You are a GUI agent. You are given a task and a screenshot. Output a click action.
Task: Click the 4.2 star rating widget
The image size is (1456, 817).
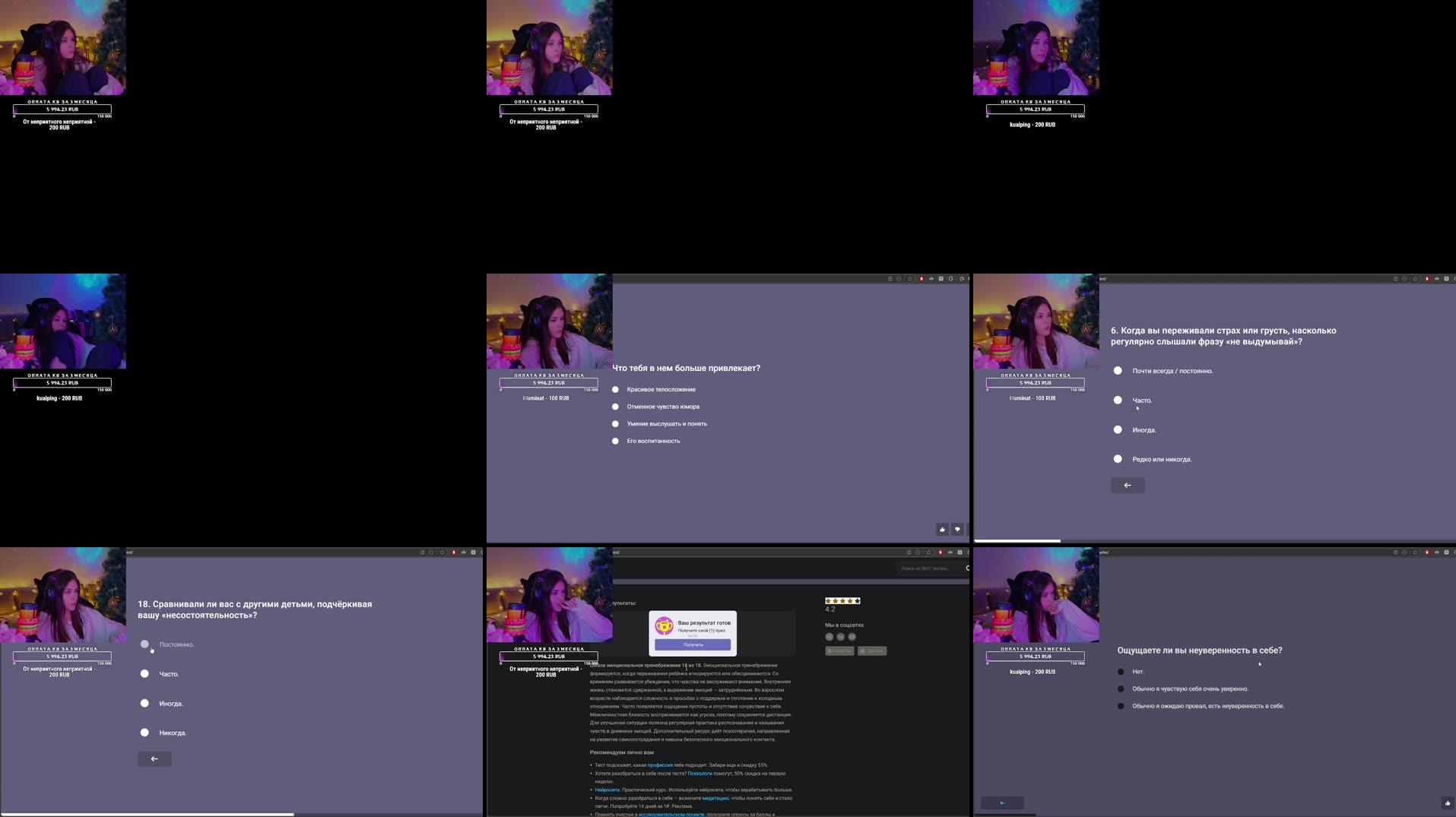pos(842,600)
